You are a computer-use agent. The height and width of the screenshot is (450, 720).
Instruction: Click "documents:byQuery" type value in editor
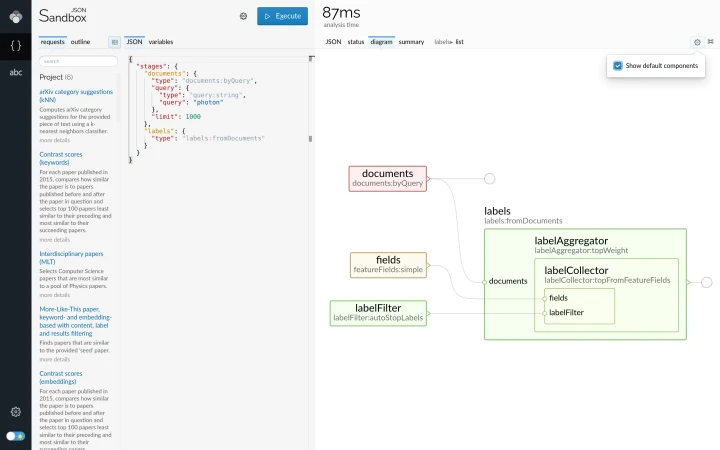coord(219,81)
